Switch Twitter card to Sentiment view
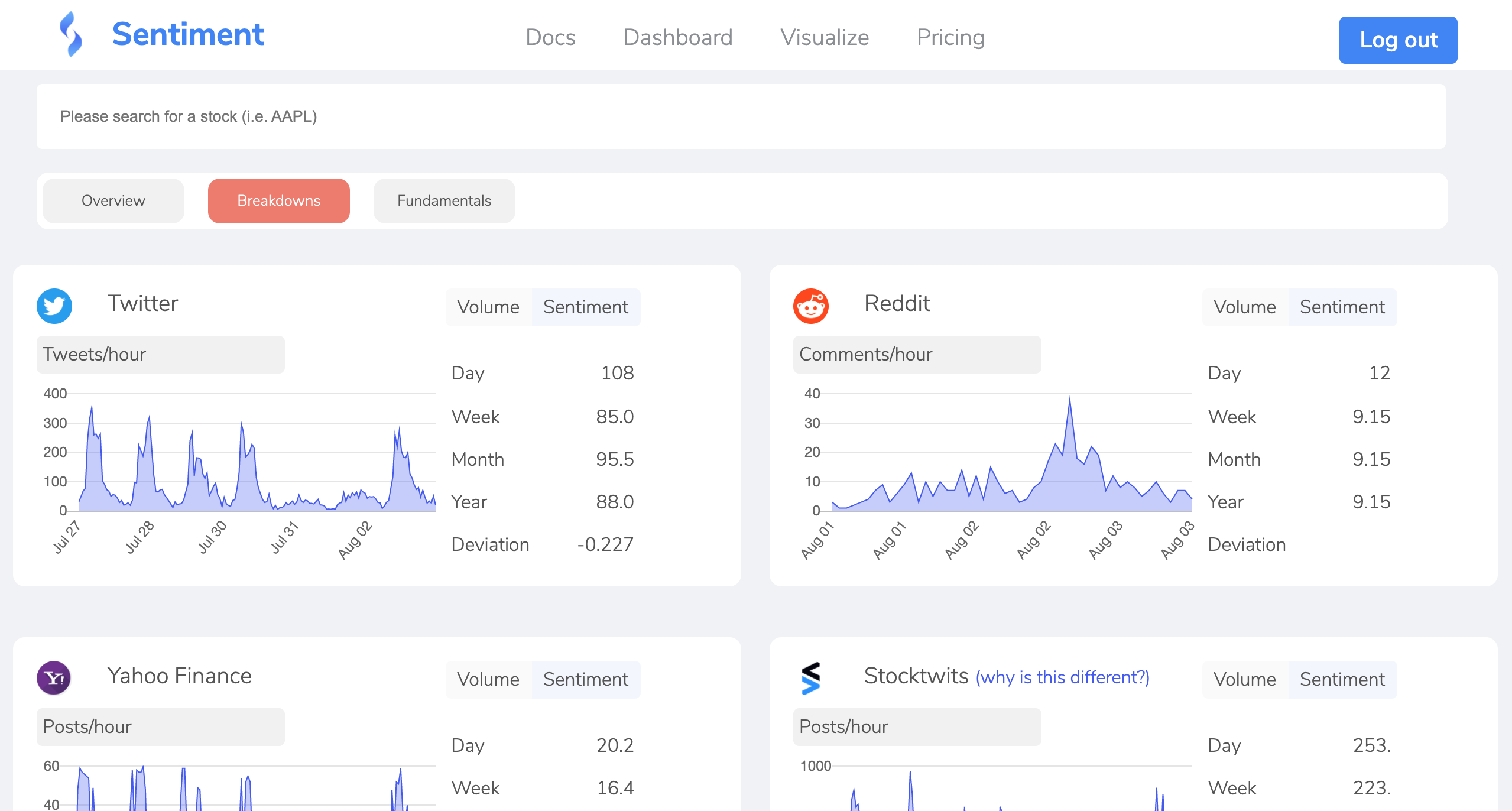Viewport: 1512px width, 811px height. click(x=585, y=307)
